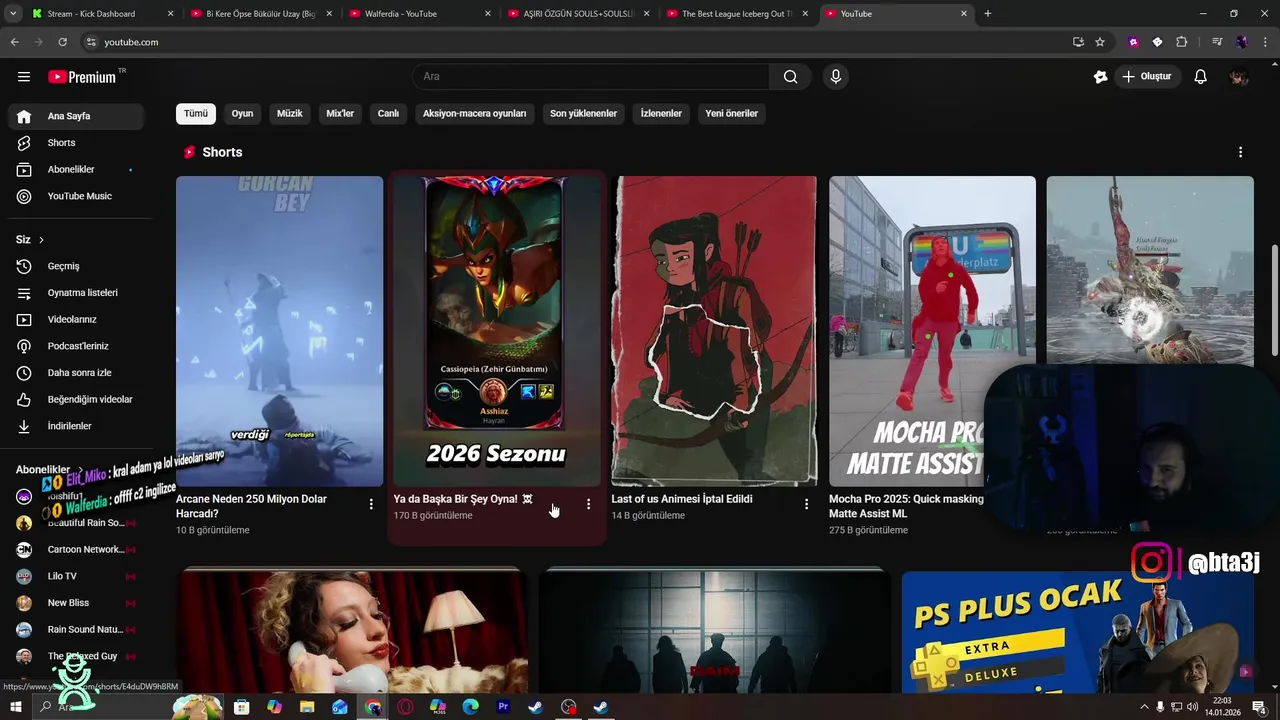The height and width of the screenshot is (720, 1280).
Task: Open Windows Start menu
Action: (17, 707)
